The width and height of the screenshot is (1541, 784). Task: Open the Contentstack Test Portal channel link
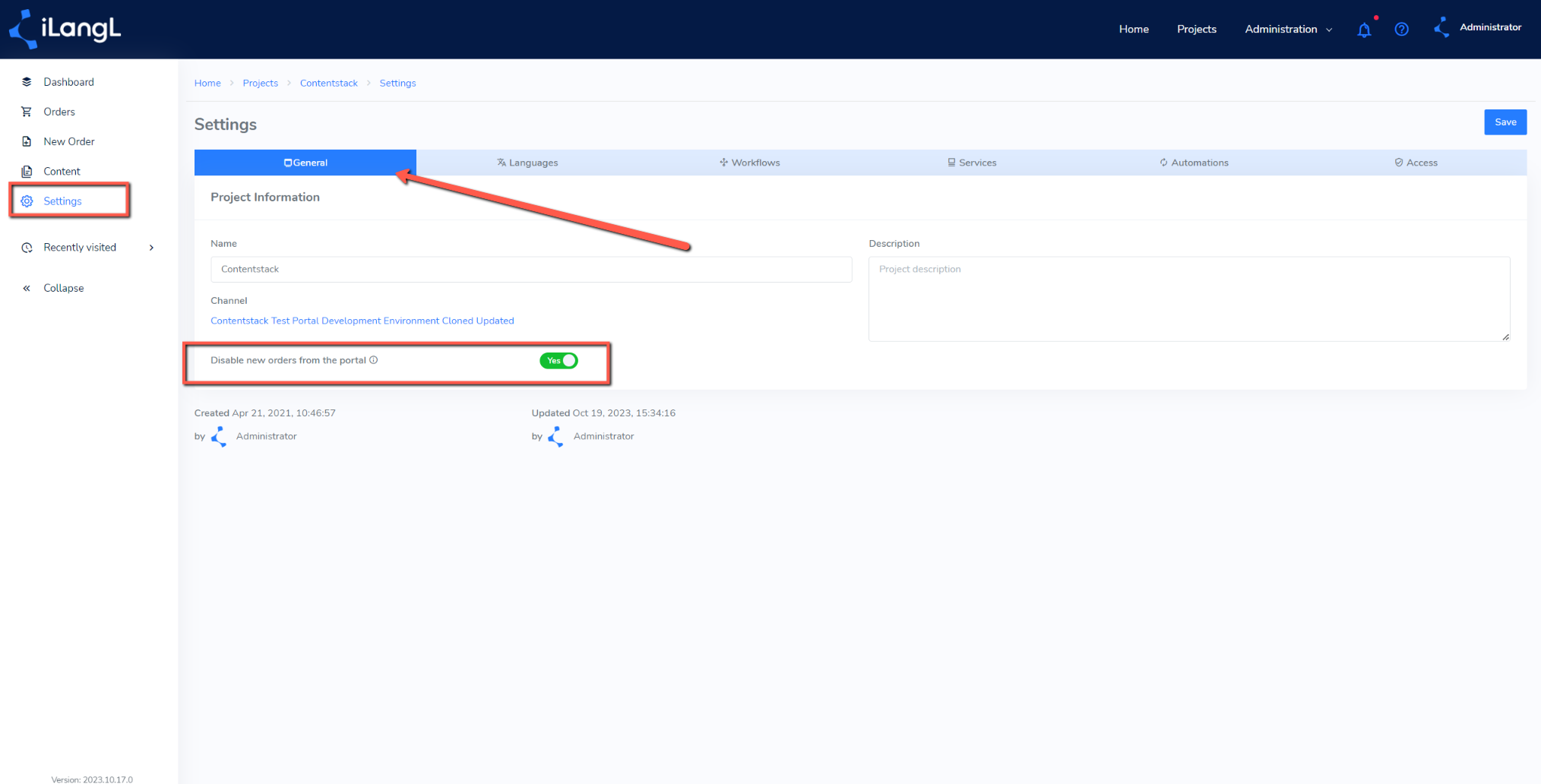point(362,321)
